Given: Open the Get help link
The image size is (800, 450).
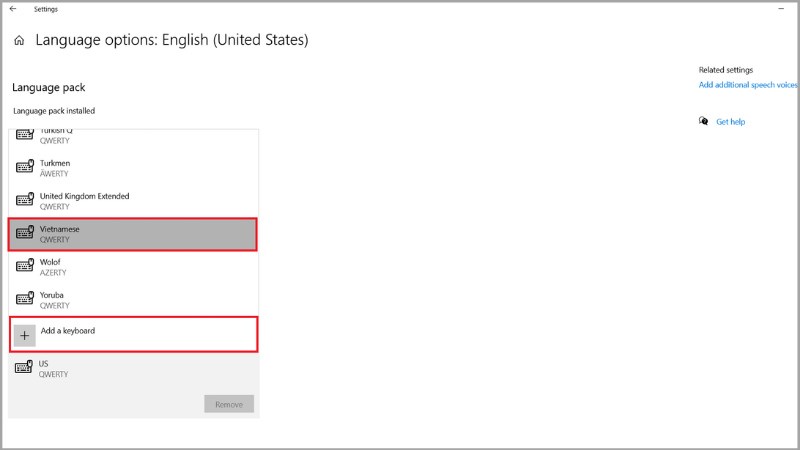Looking at the screenshot, I should [x=730, y=121].
